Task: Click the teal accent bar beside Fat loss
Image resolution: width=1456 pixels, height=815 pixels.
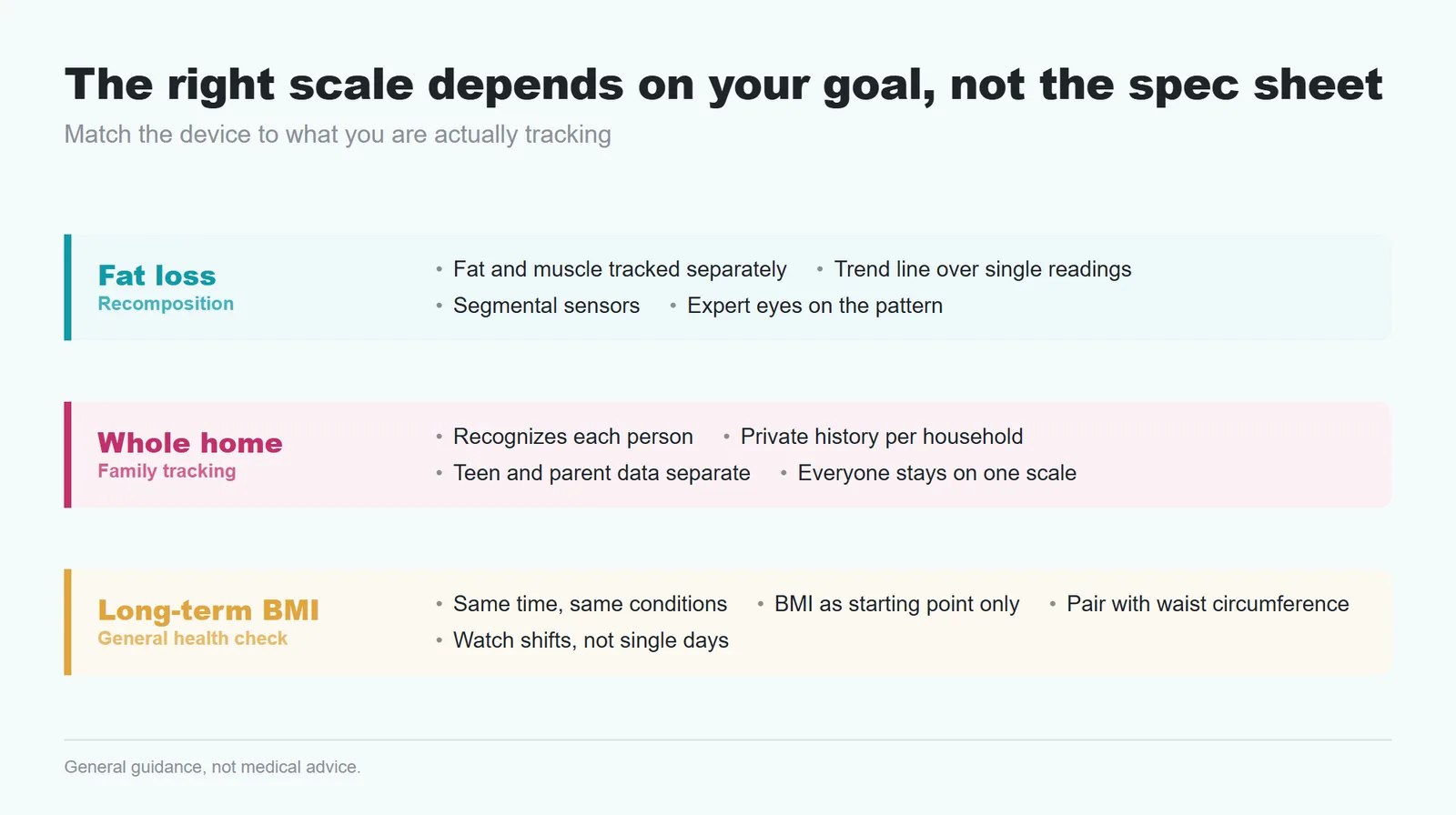Action: coord(67,287)
